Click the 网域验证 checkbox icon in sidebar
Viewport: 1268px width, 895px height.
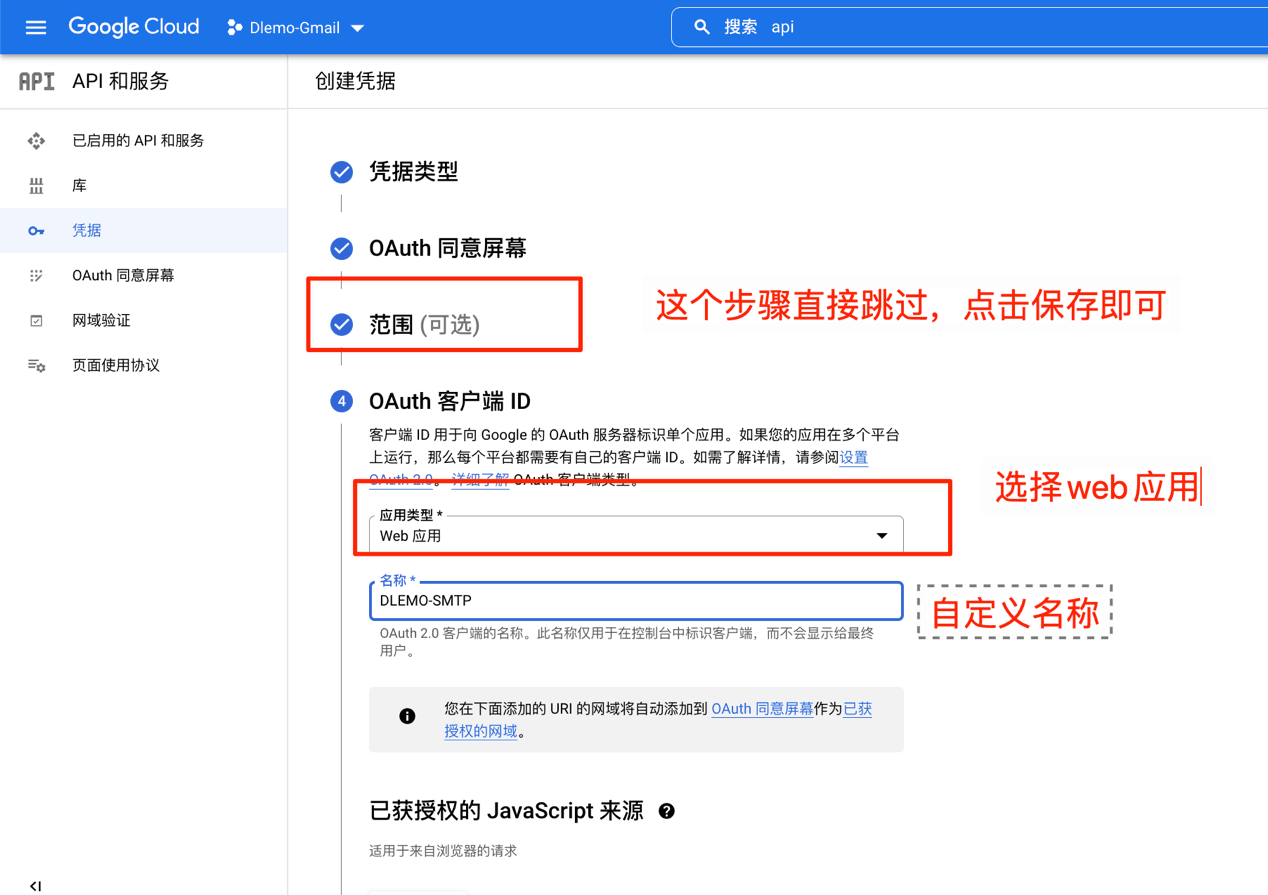click(36, 321)
